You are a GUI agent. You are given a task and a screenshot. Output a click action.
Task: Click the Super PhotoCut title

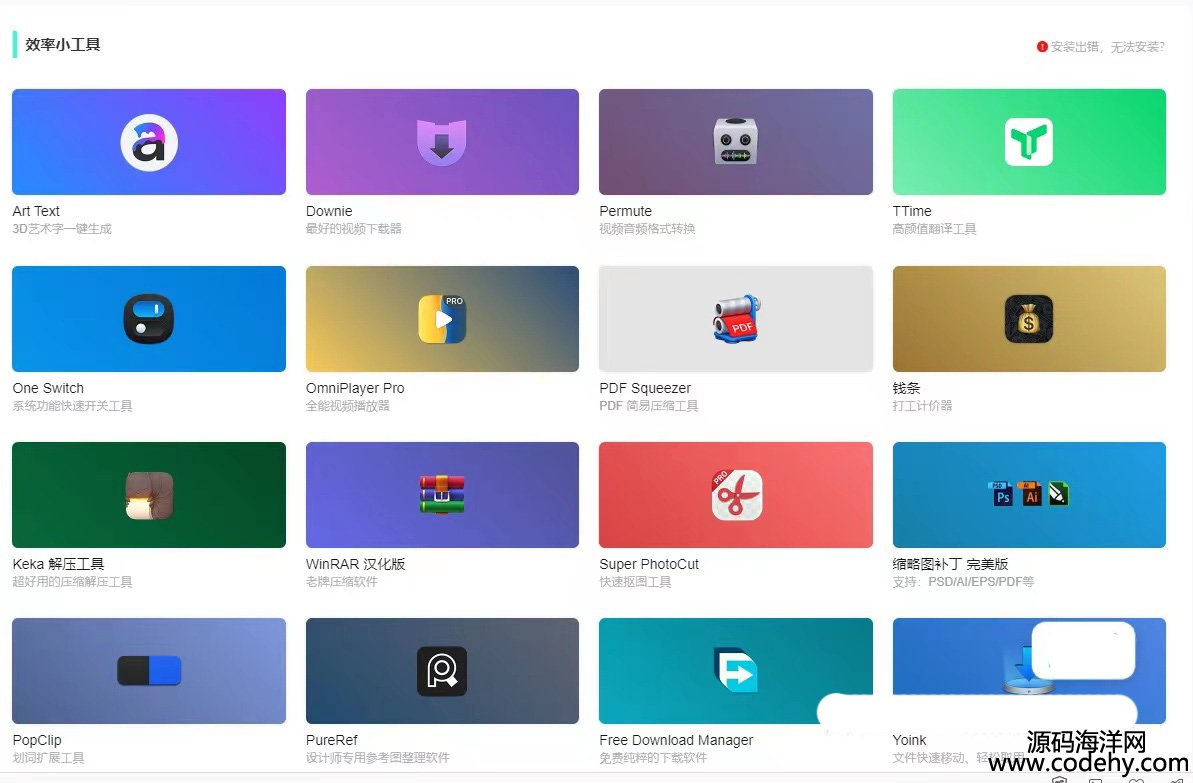(x=649, y=564)
